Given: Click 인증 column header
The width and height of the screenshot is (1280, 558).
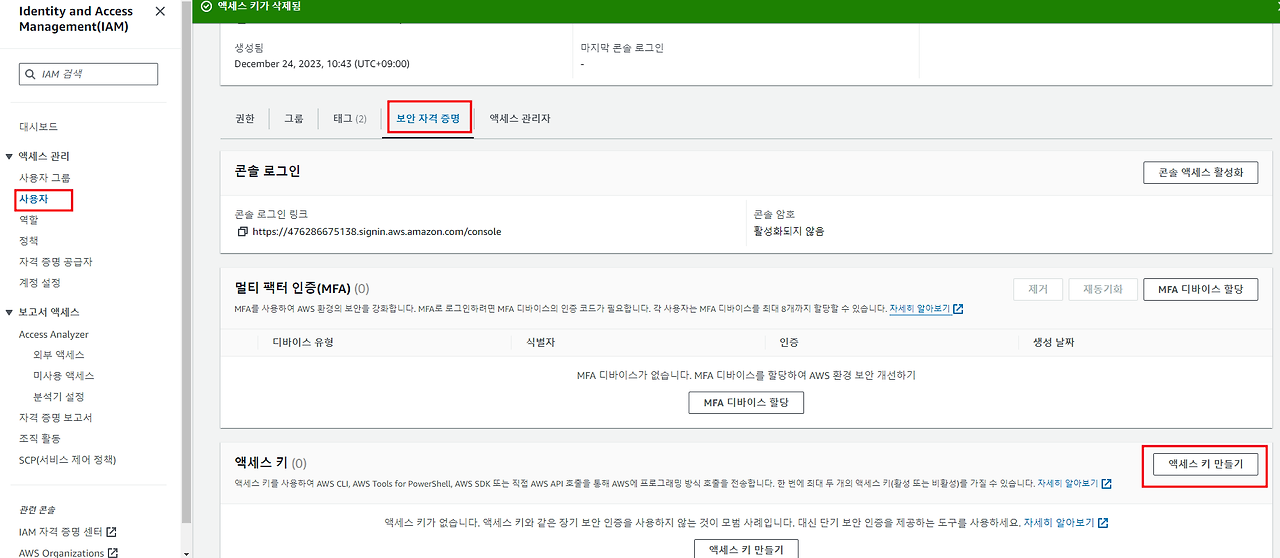Looking at the screenshot, I should click(789, 342).
